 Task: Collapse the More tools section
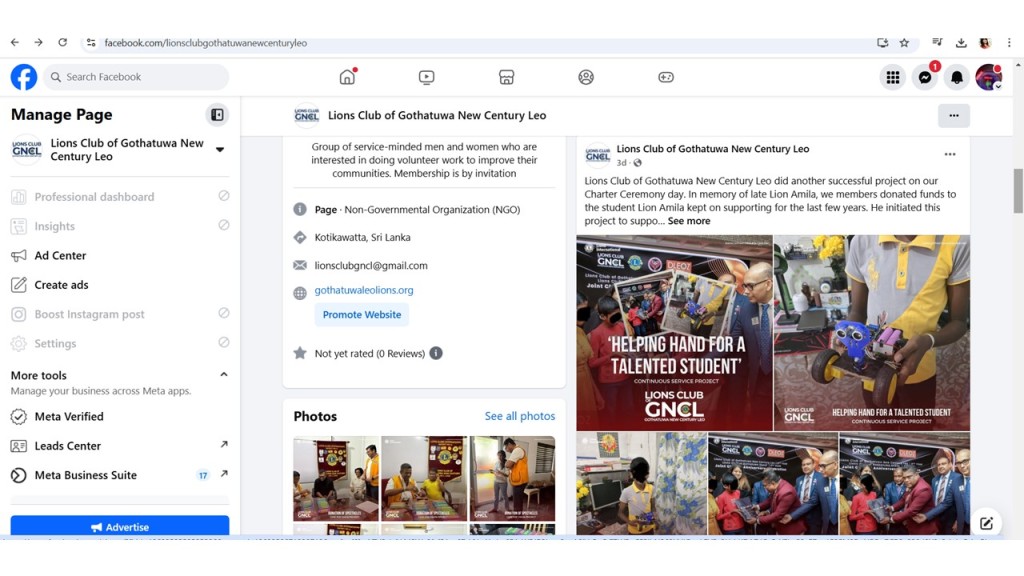[x=223, y=375]
